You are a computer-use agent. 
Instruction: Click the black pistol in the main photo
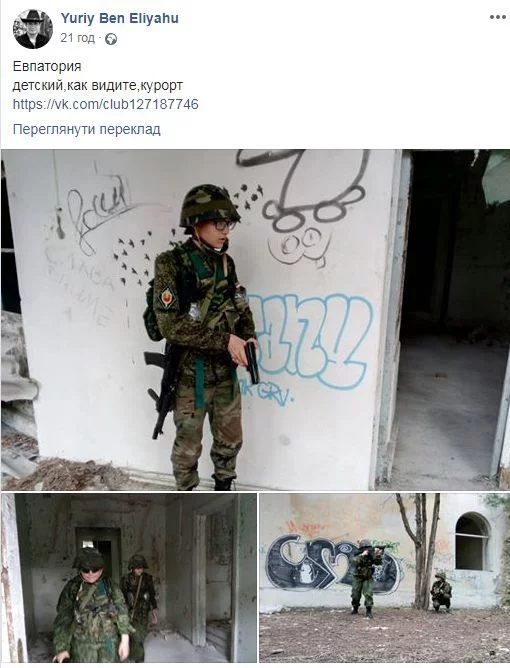pyautogui.click(x=252, y=362)
